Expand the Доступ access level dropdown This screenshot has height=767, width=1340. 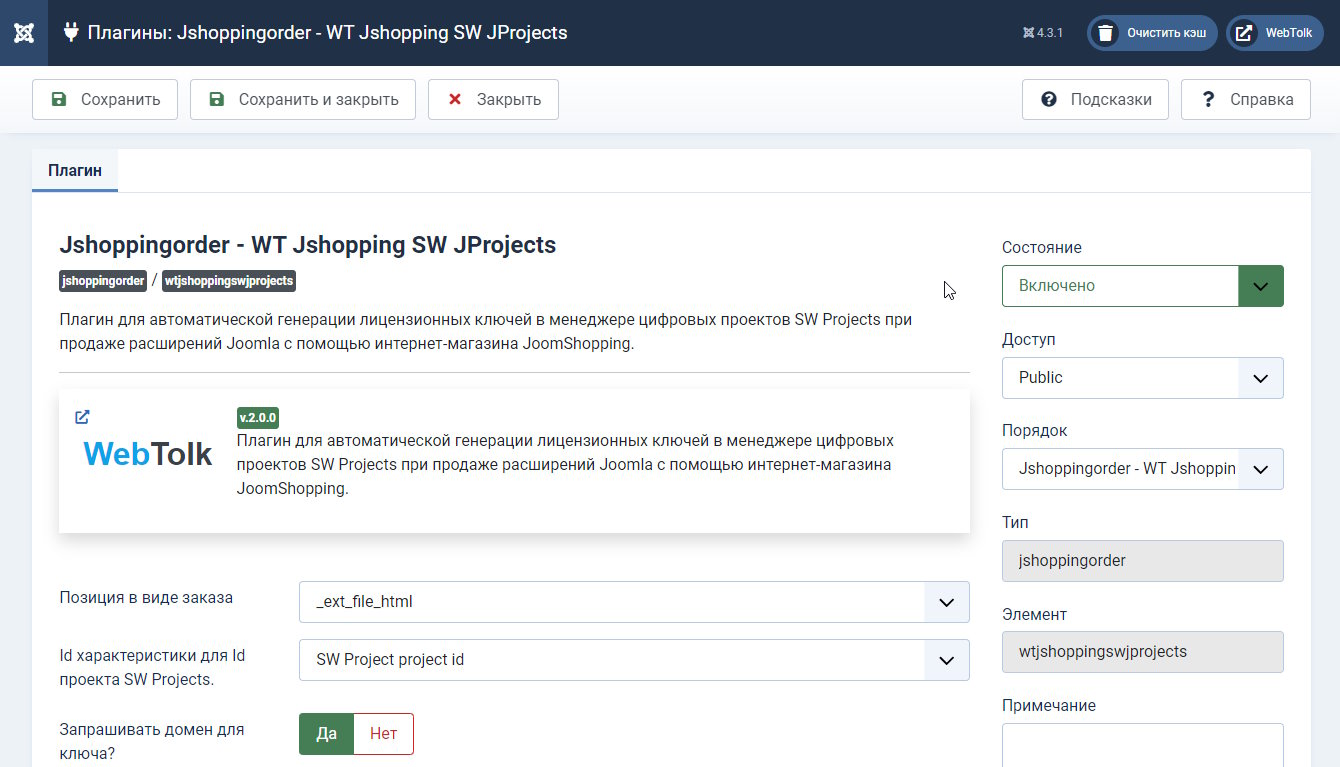click(x=1142, y=378)
